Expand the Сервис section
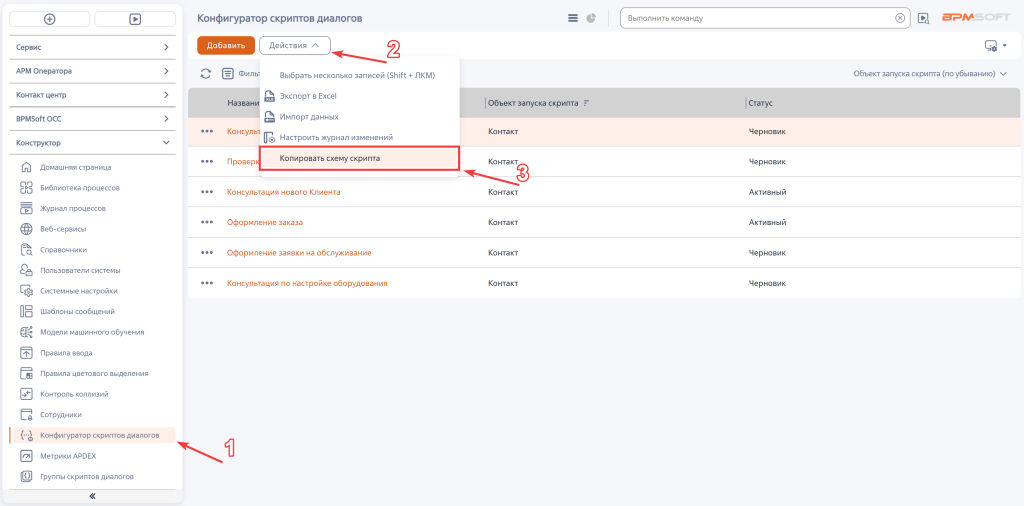The image size is (1024, 506). pos(92,47)
